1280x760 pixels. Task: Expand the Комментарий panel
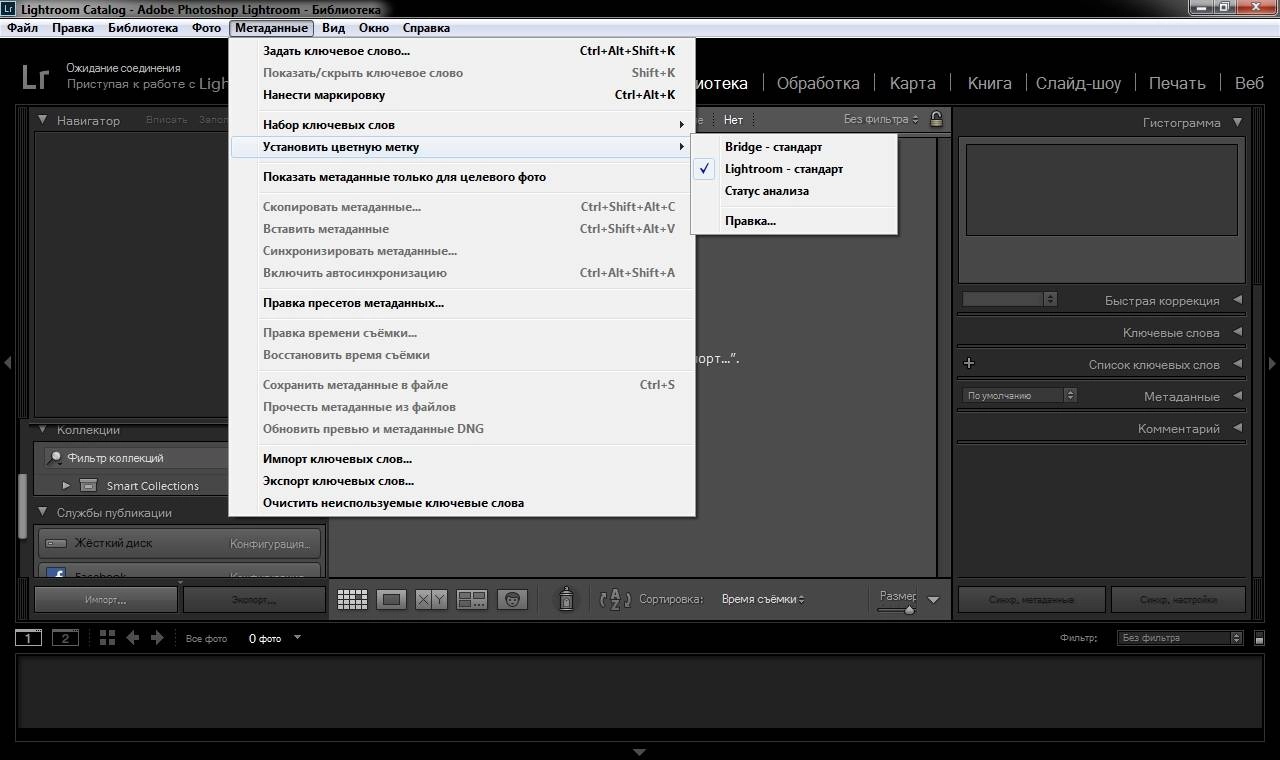click(1237, 428)
